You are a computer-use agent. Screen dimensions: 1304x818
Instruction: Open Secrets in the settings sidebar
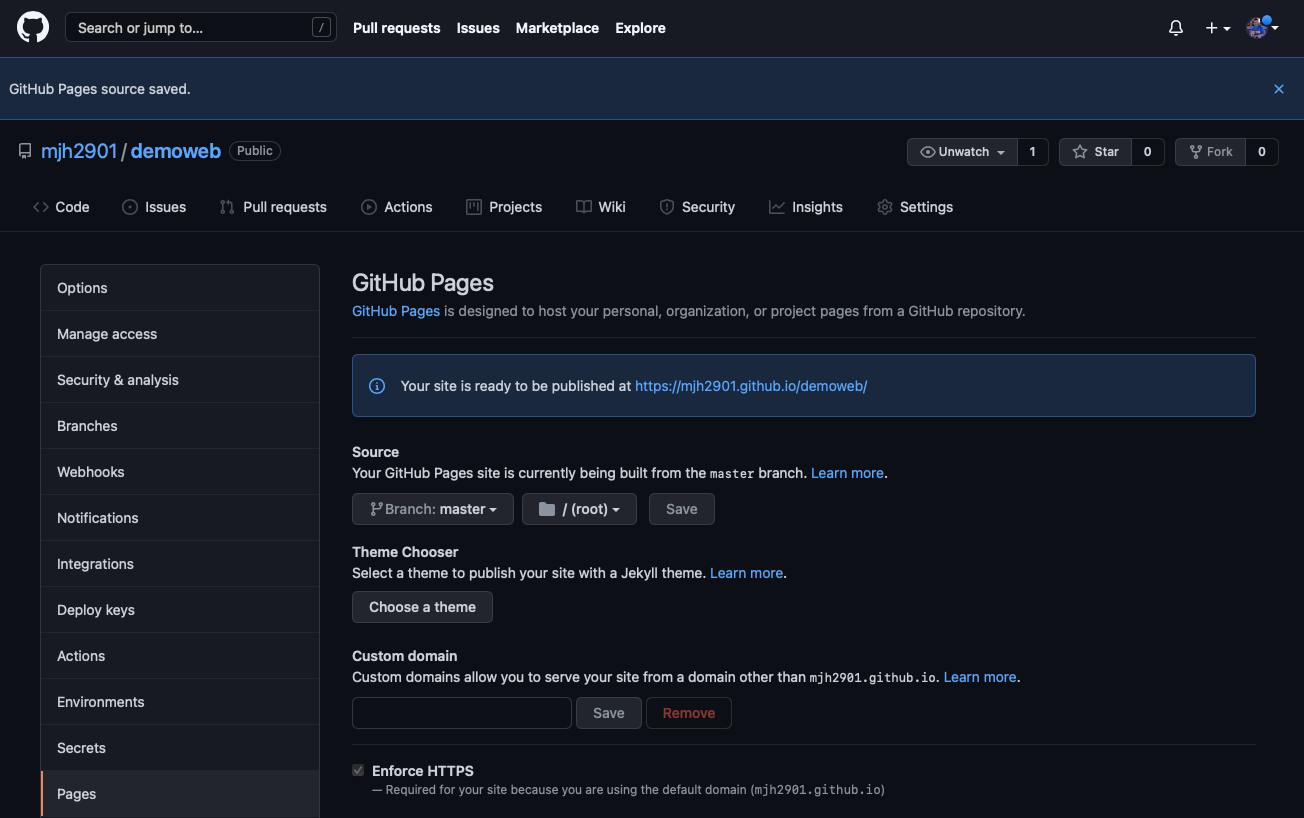(x=180, y=748)
